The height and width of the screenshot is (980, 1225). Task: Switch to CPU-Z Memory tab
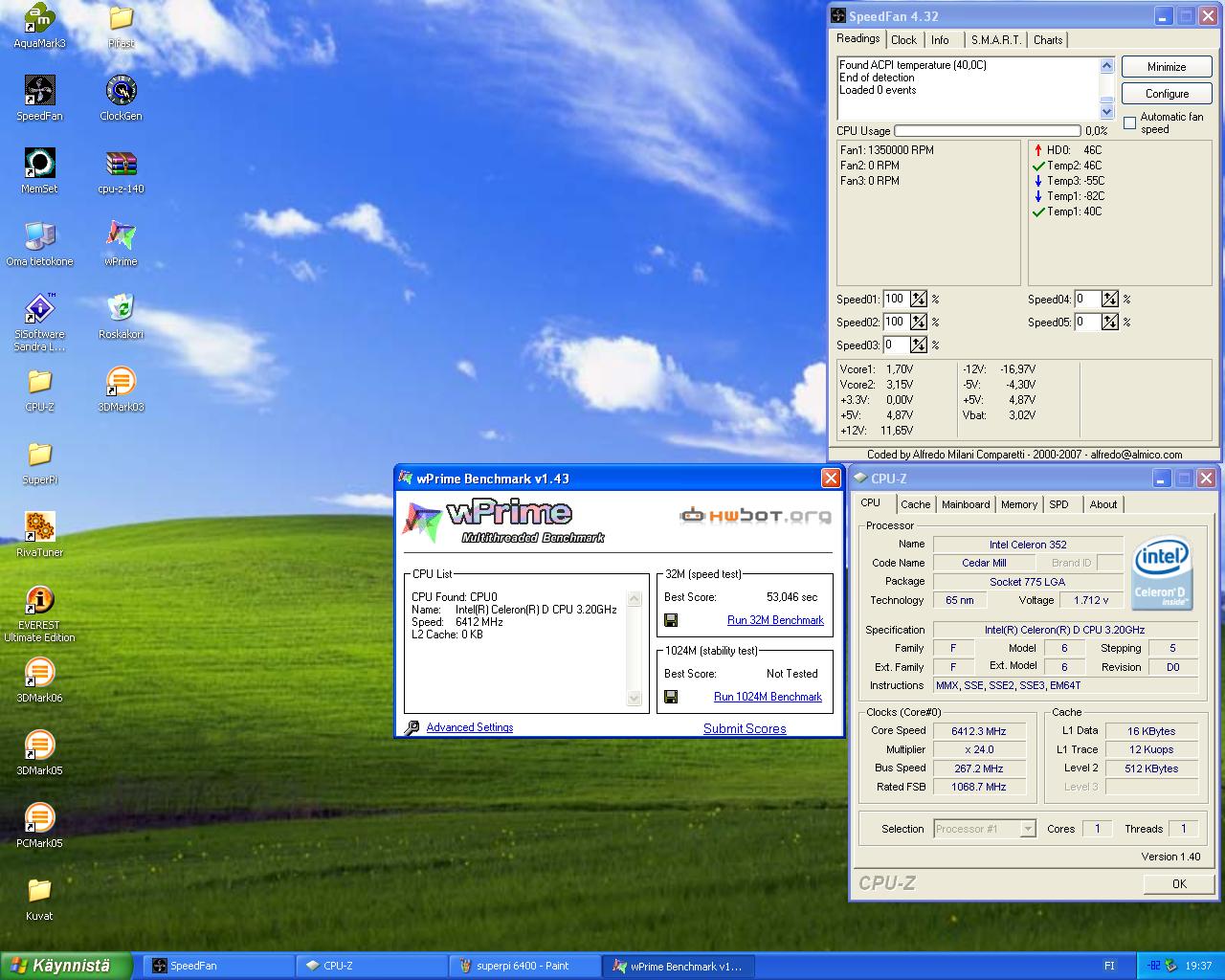(x=1019, y=504)
